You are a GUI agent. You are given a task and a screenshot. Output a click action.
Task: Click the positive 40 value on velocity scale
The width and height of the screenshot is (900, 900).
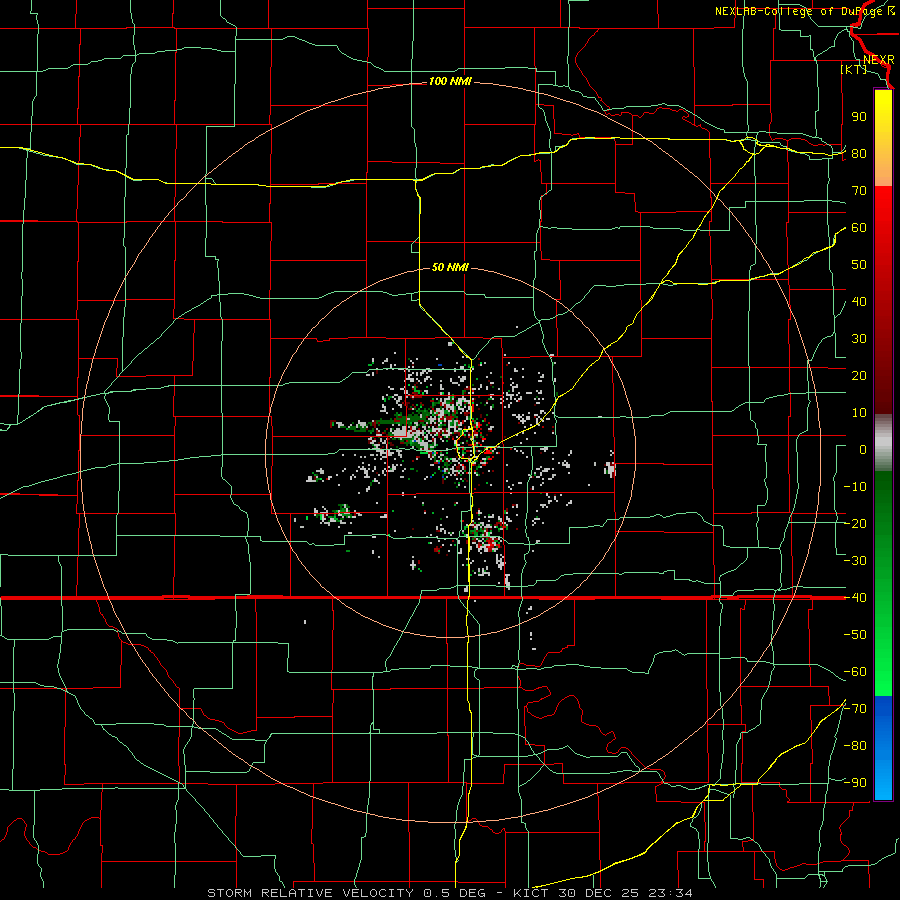(859, 301)
